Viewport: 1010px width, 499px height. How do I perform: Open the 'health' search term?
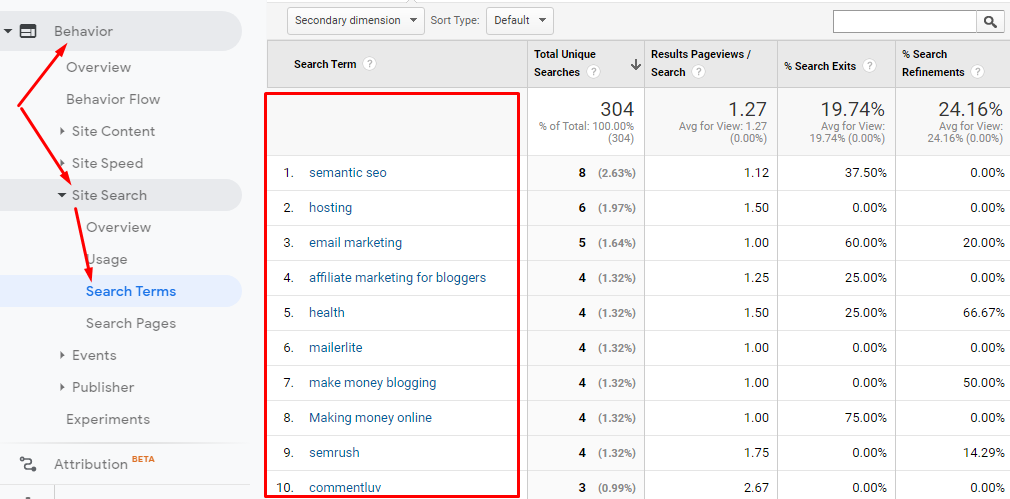click(x=327, y=312)
